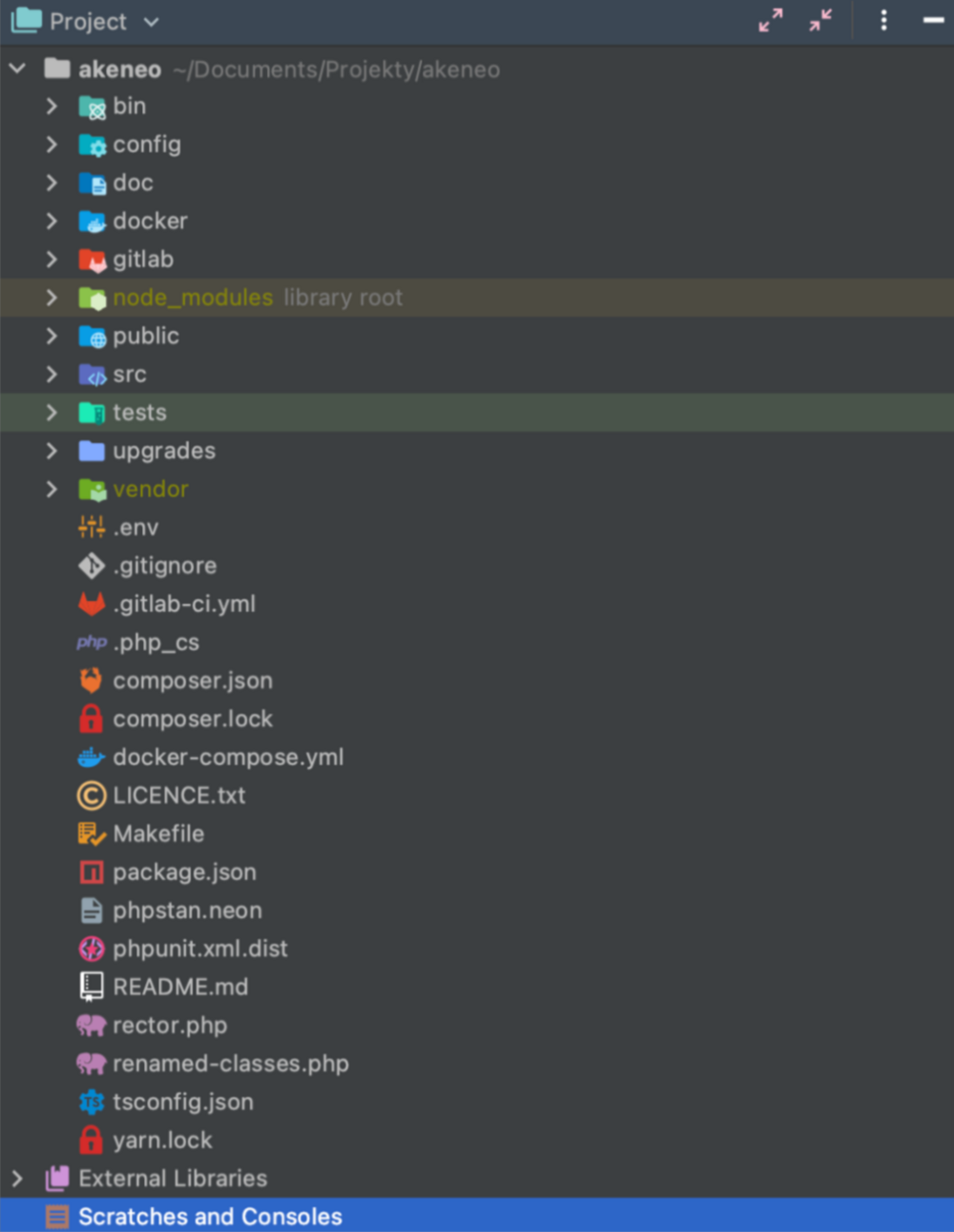Select the tests folder
954x1232 pixels.
click(139, 412)
